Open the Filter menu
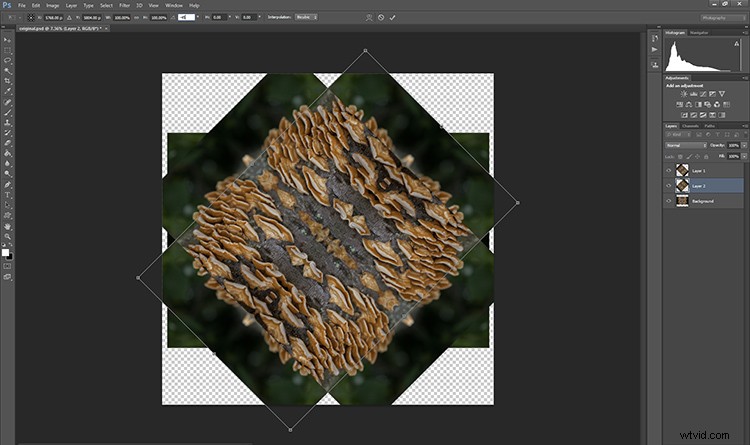 pos(124,5)
